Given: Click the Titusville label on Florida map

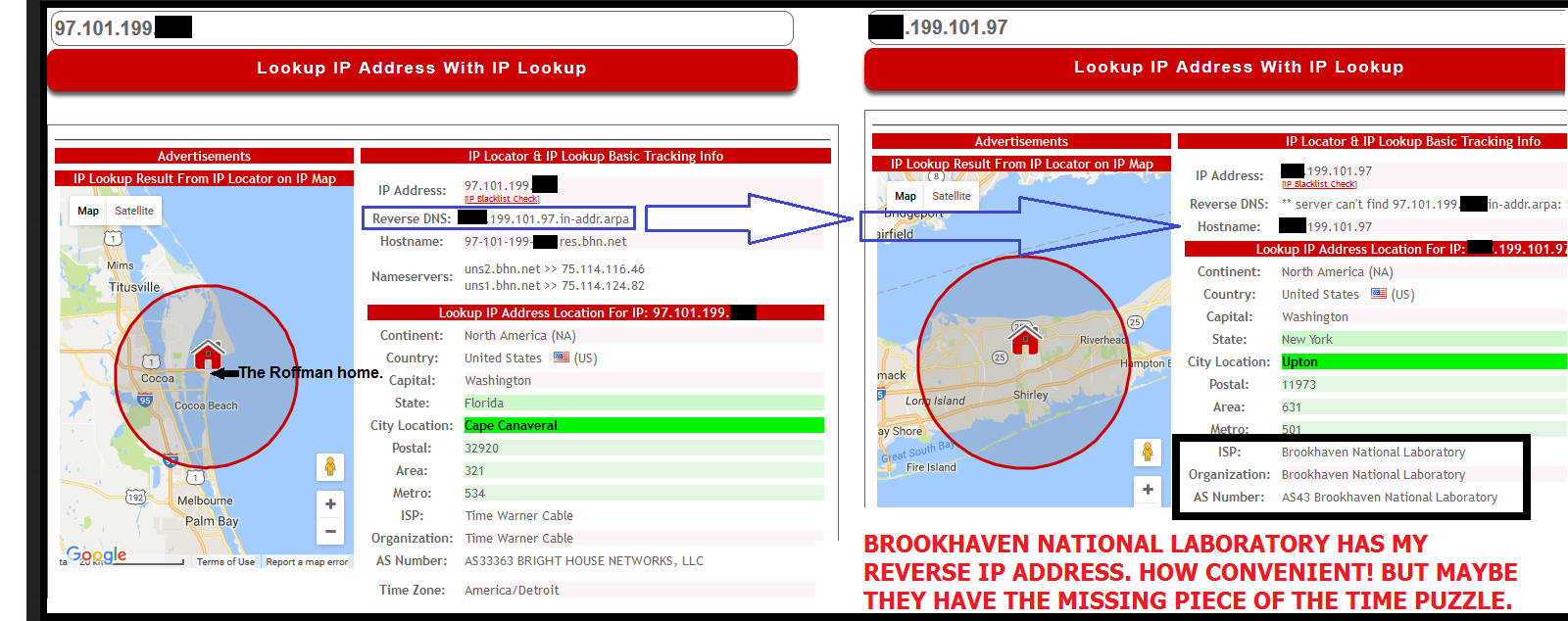Looking at the screenshot, I should coord(134,287).
